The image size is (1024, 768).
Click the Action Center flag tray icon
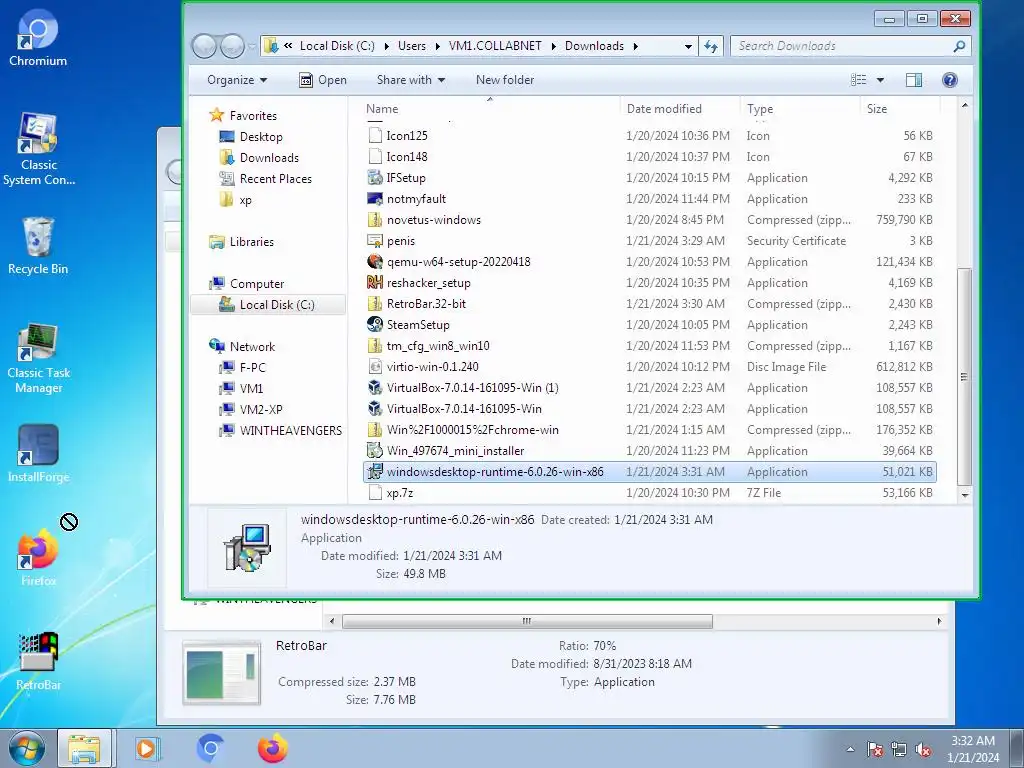click(x=875, y=750)
